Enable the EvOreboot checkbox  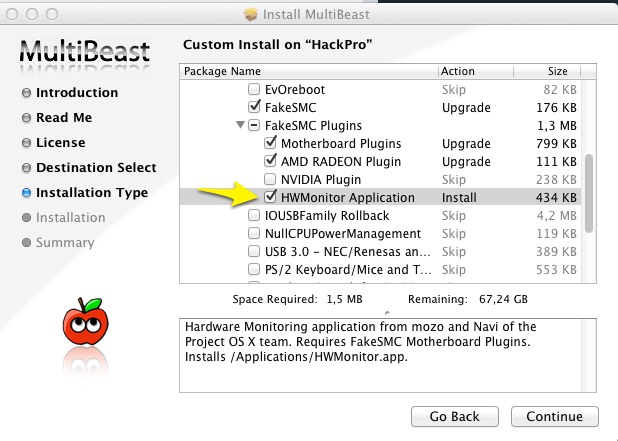point(254,89)
